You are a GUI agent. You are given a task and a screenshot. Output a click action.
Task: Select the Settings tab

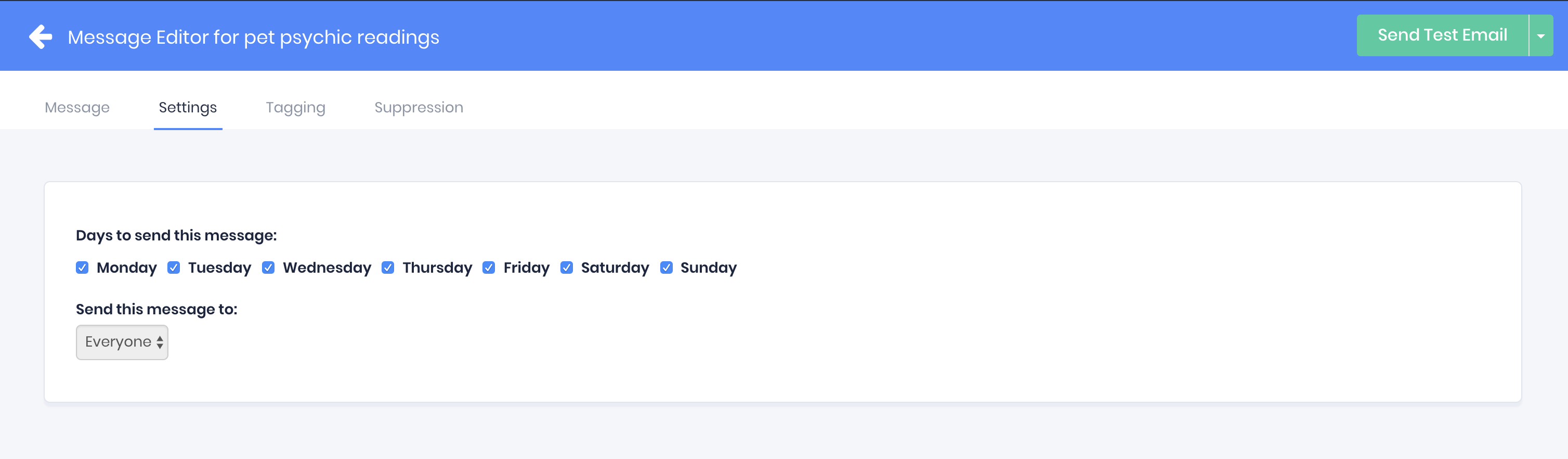(188, 107)
